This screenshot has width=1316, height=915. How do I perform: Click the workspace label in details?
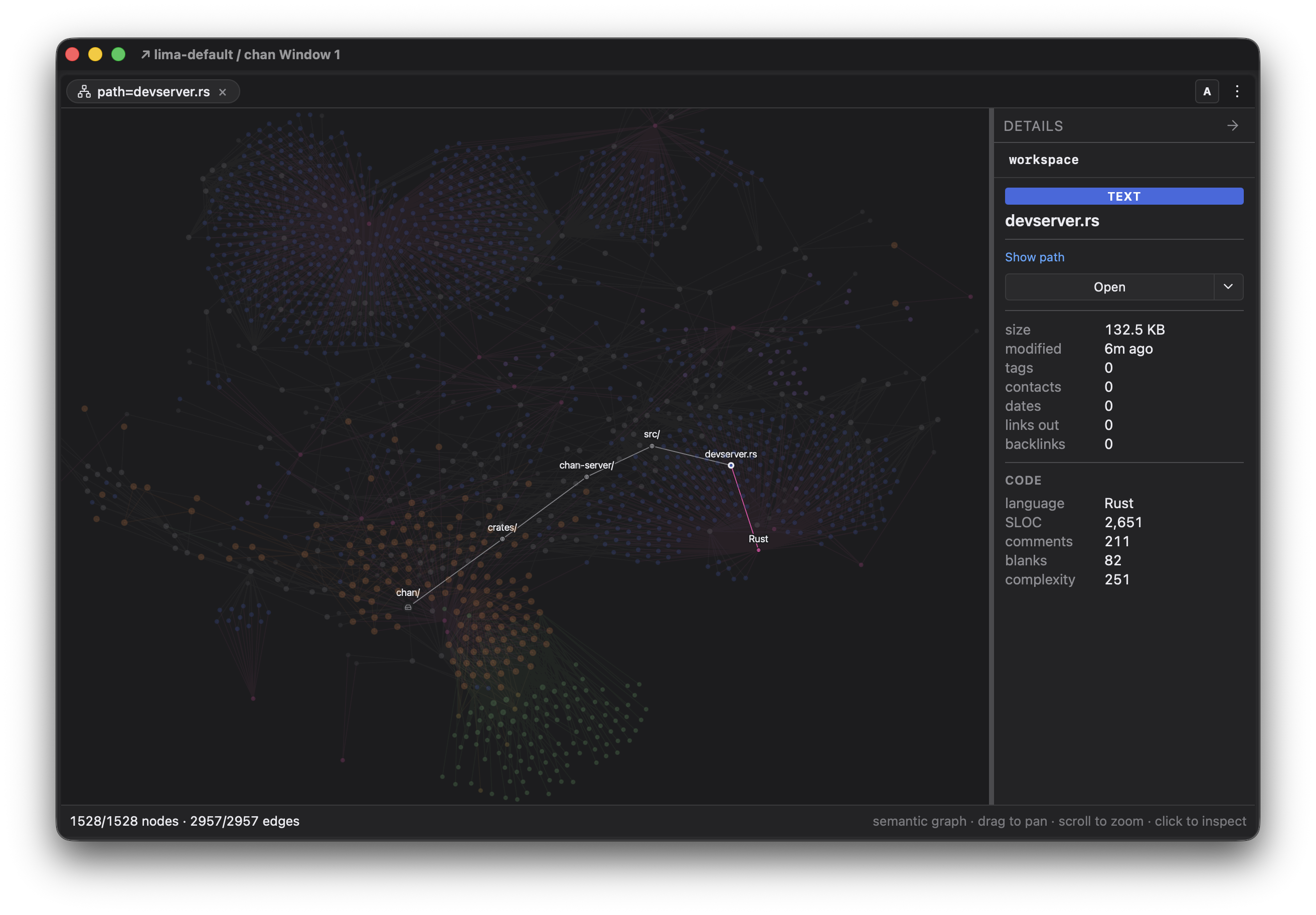(x=1043, y=160)
